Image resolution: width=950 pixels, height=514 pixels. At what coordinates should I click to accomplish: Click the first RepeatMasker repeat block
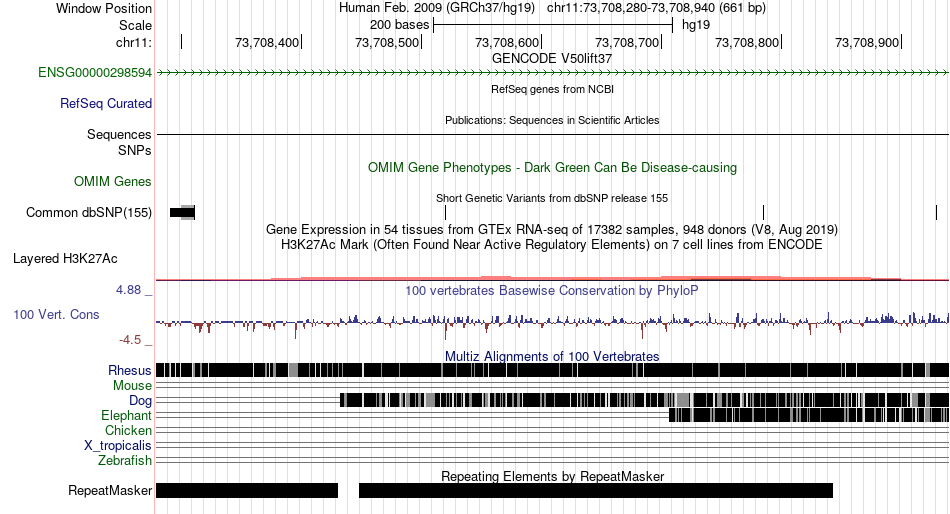click(247, 490)
